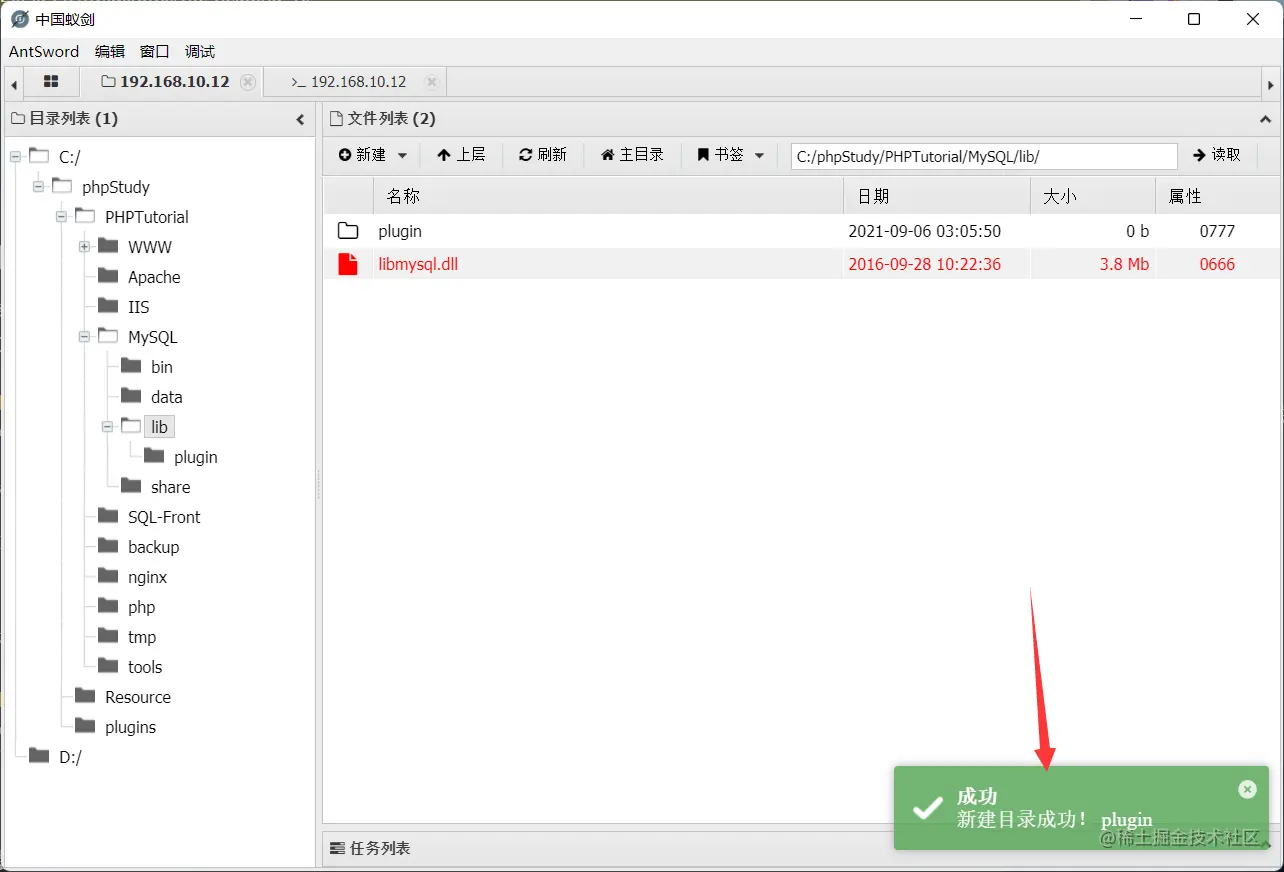Click the plugin folder name in file list
The height and width of the screenshot is (872, 1284).
[x=400, y=232]
